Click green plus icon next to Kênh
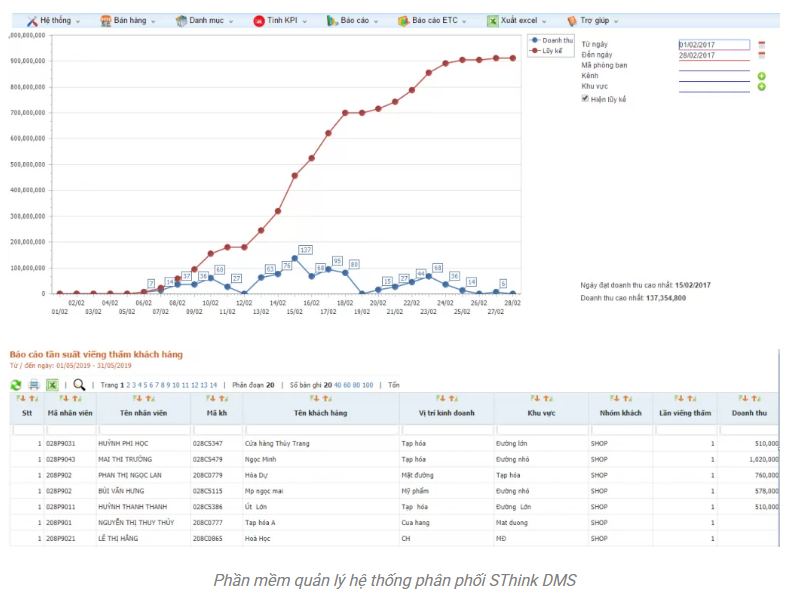The height and width of the screenshot is (599, 787). pyautogui.click(x=761, y=76)
